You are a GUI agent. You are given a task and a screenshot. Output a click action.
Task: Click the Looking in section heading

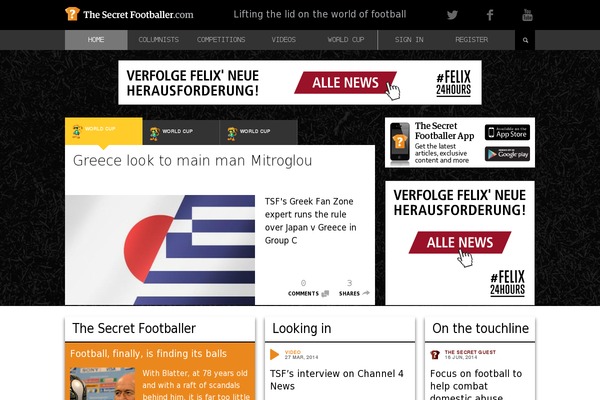point(302,328)
